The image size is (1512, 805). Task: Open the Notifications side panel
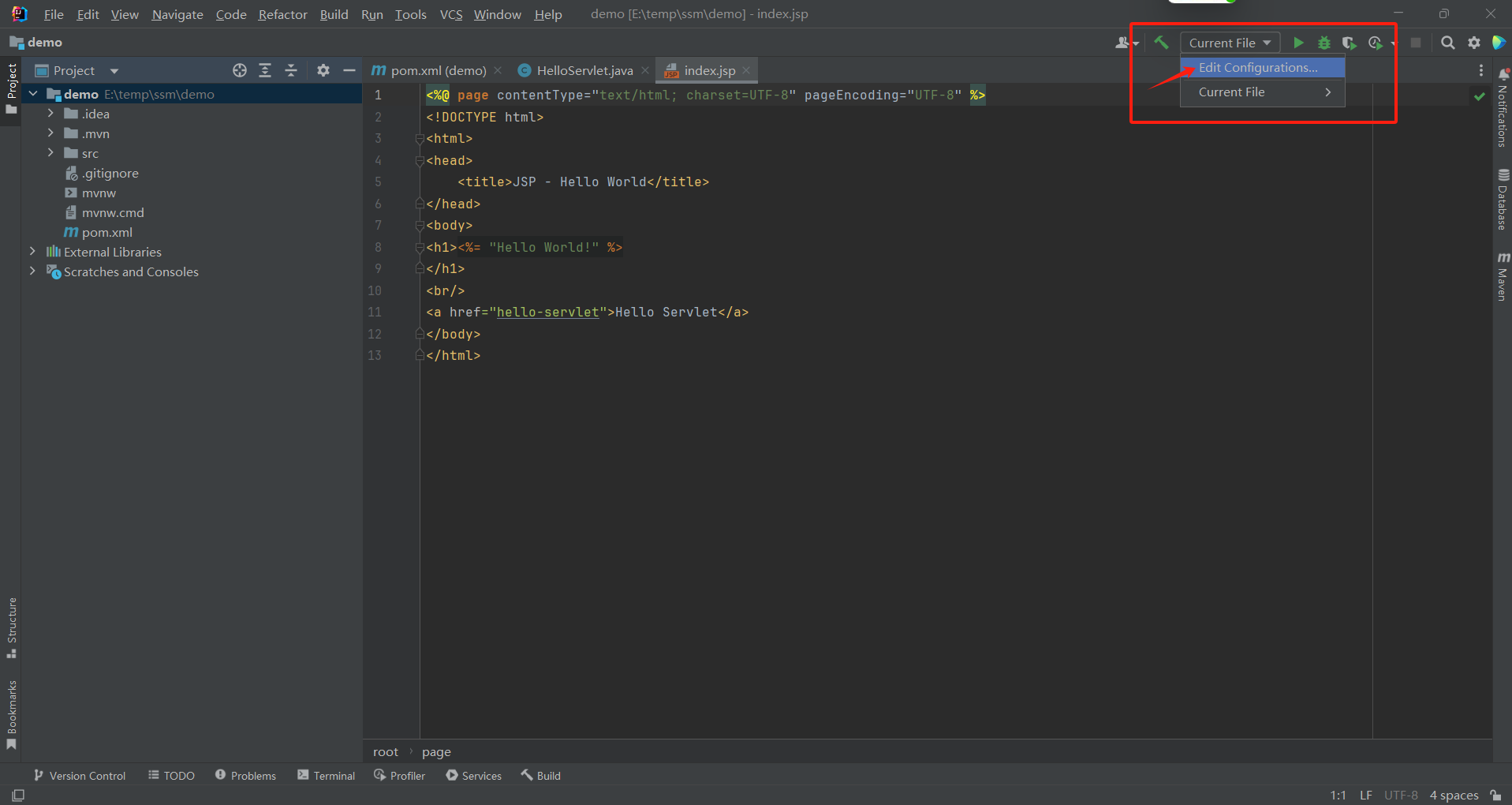point(1503,107)
